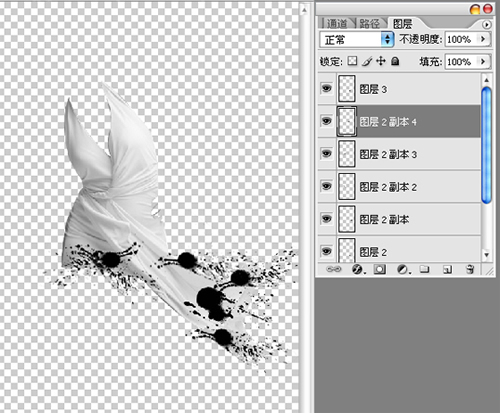Expand the 填充 fill arrow
Viewport: 500px width, 413px height.
[483, 61]
